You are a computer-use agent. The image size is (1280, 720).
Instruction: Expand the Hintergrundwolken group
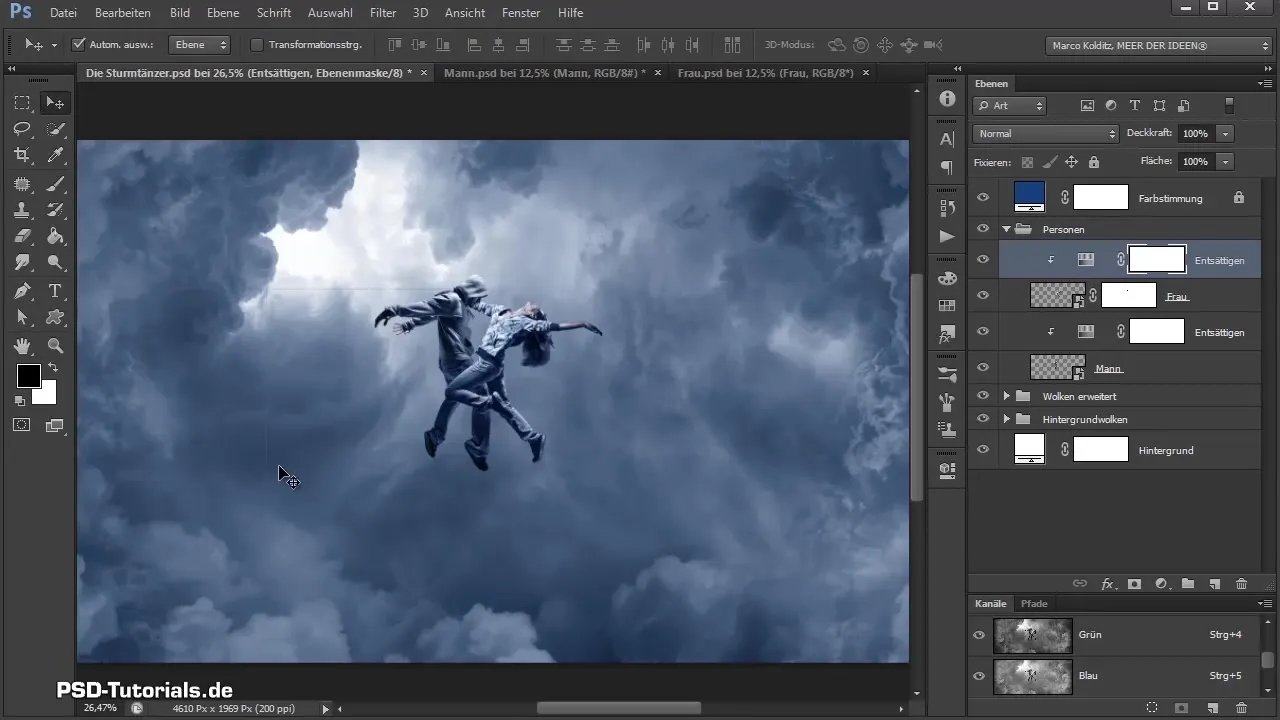click(x=1006, y=419)
